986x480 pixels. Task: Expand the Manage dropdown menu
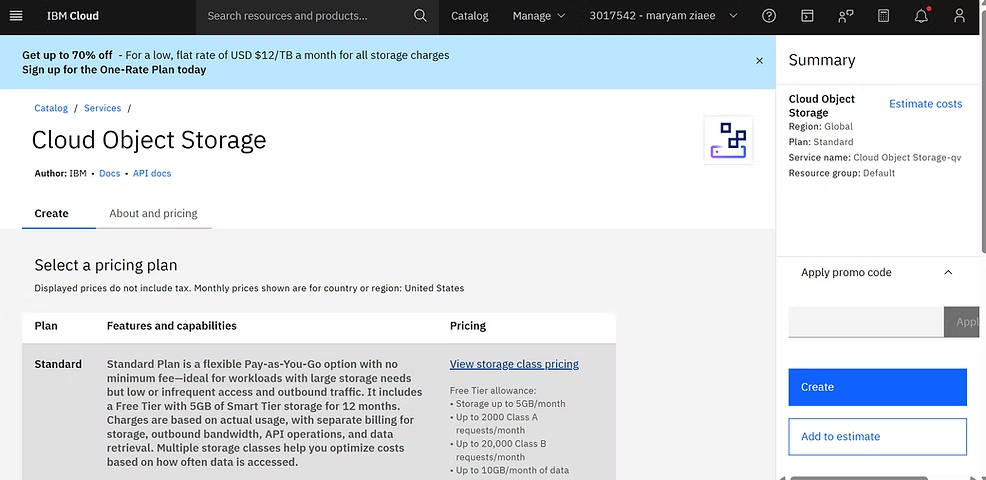[x=539, y=16]
